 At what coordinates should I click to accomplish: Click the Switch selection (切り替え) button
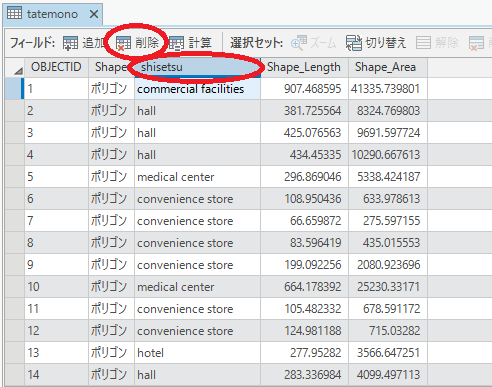click(376, 43)
